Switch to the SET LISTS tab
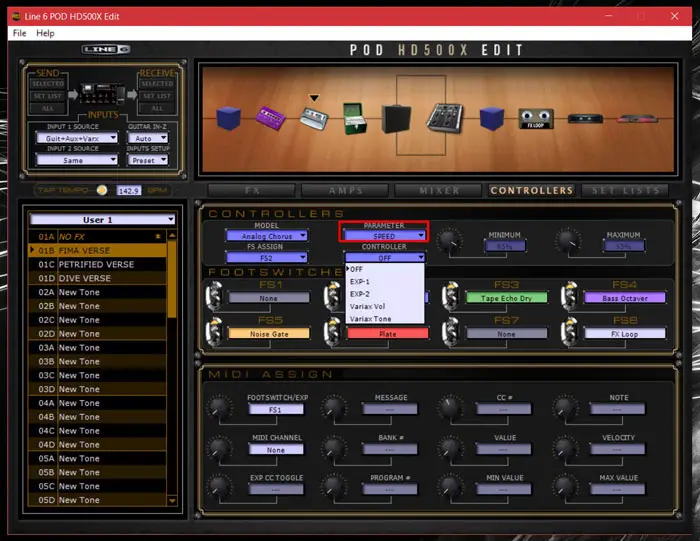Image resolution: width=700 pixels, height=541 pixels. click(x=625, y=191)
